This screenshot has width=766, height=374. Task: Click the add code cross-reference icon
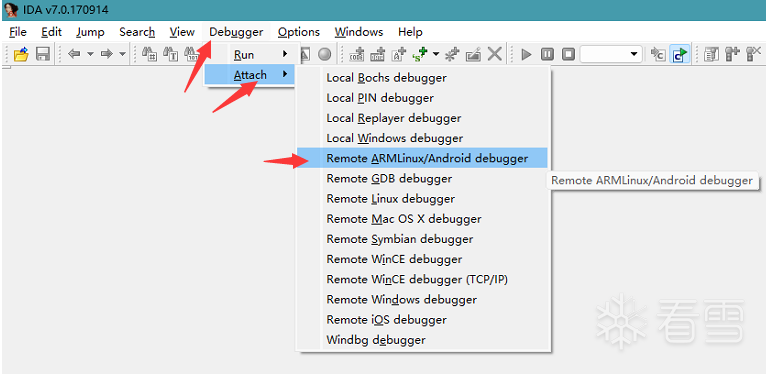[x=357, y=54]
